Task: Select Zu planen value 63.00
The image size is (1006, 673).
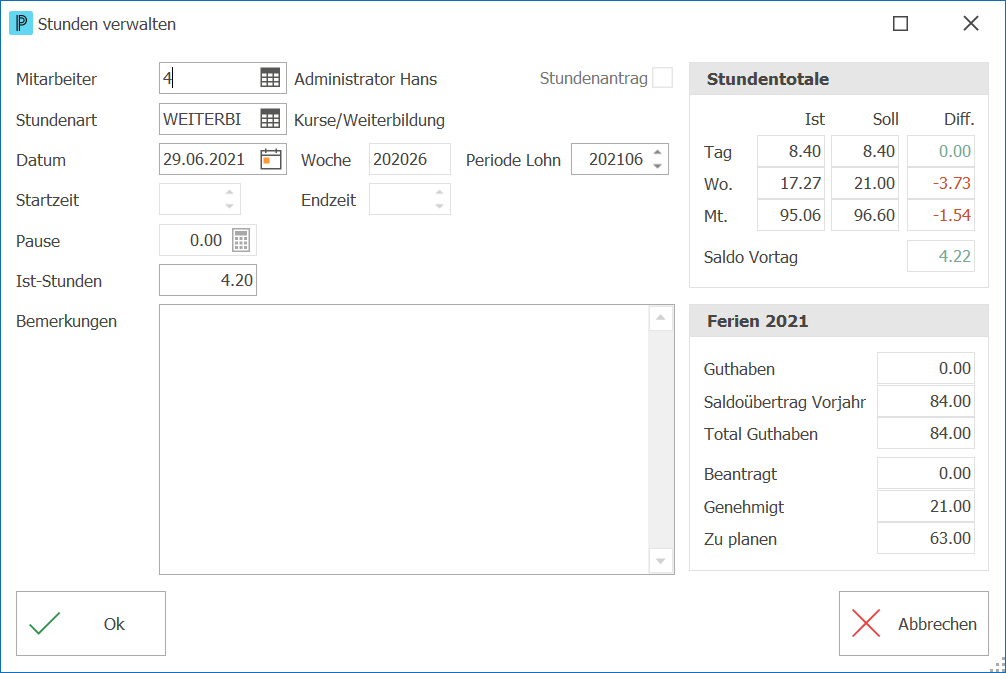Action: click(926, 538)
